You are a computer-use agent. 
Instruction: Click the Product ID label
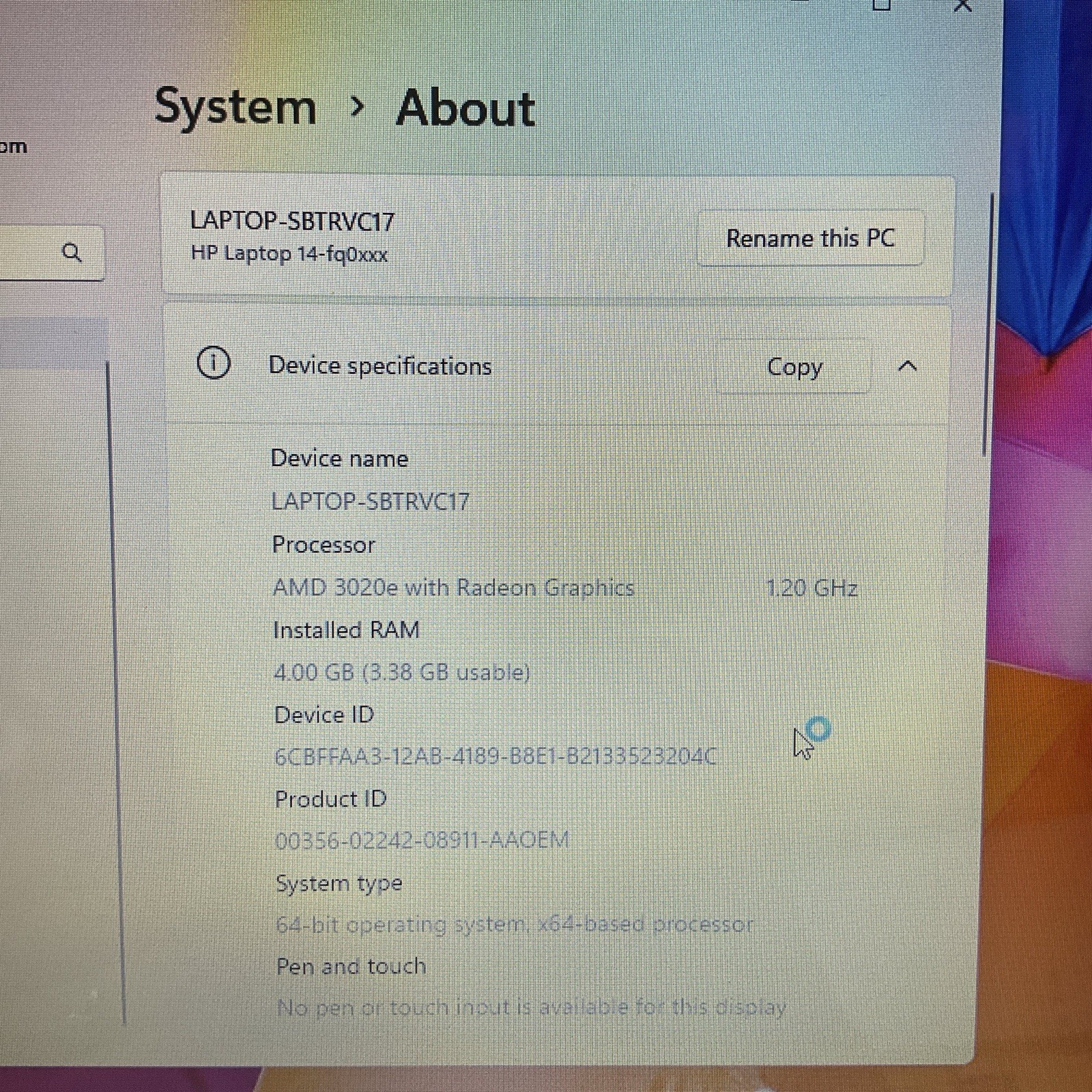click(331, 799)
